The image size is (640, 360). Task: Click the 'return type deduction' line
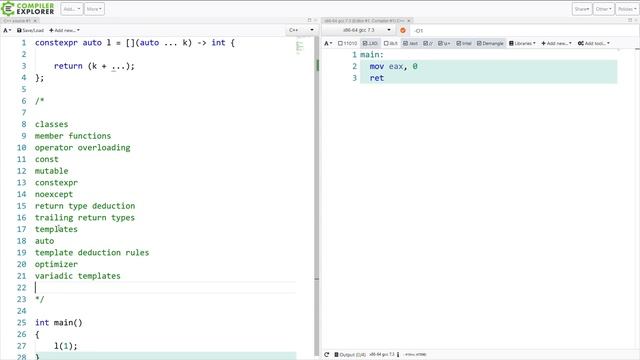tap(85, 206)
